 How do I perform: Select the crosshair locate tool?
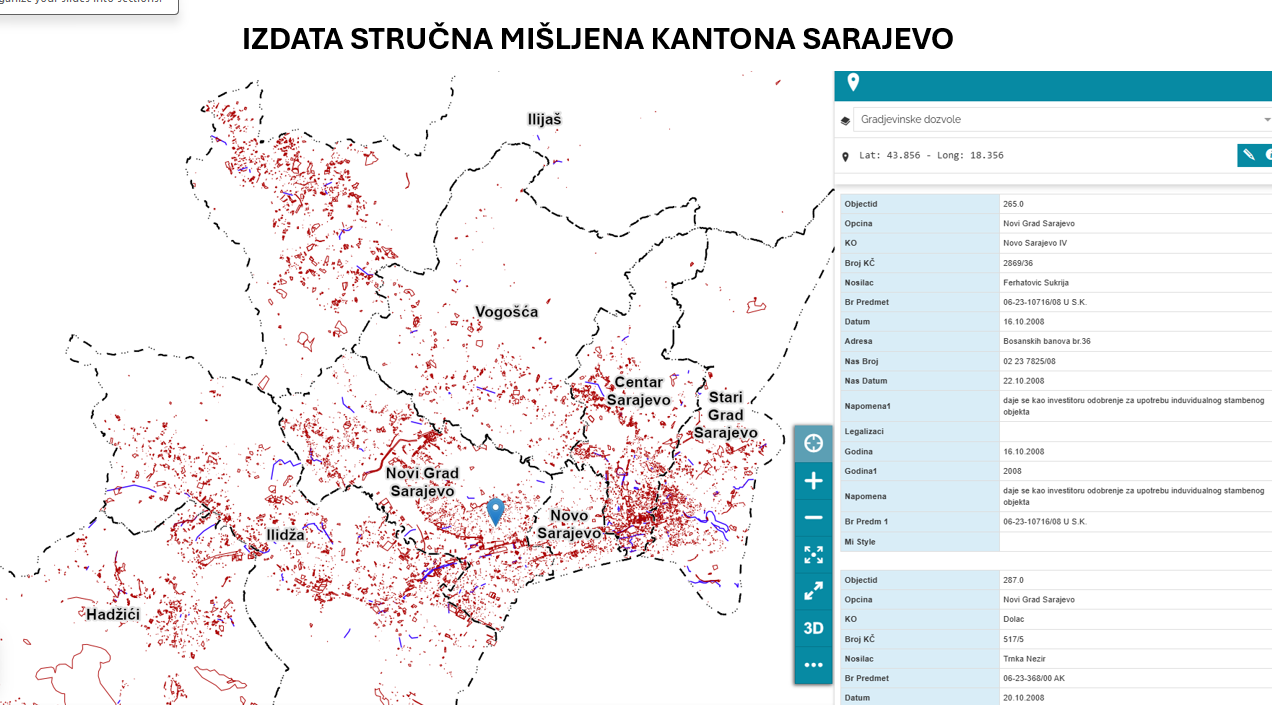coord(813,442)
